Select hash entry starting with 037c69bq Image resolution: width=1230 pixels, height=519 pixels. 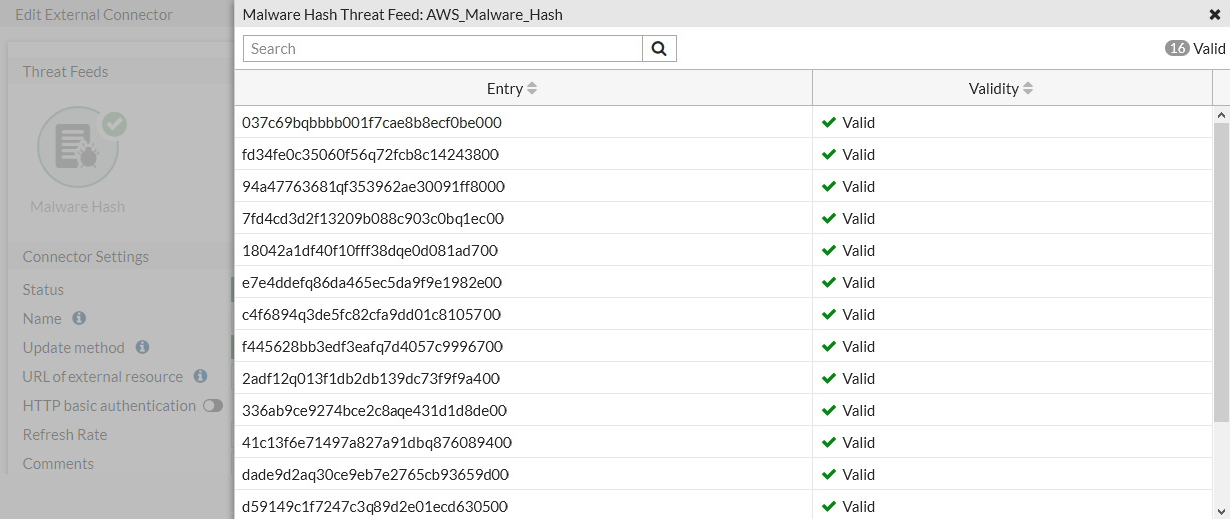click(371, 123)
